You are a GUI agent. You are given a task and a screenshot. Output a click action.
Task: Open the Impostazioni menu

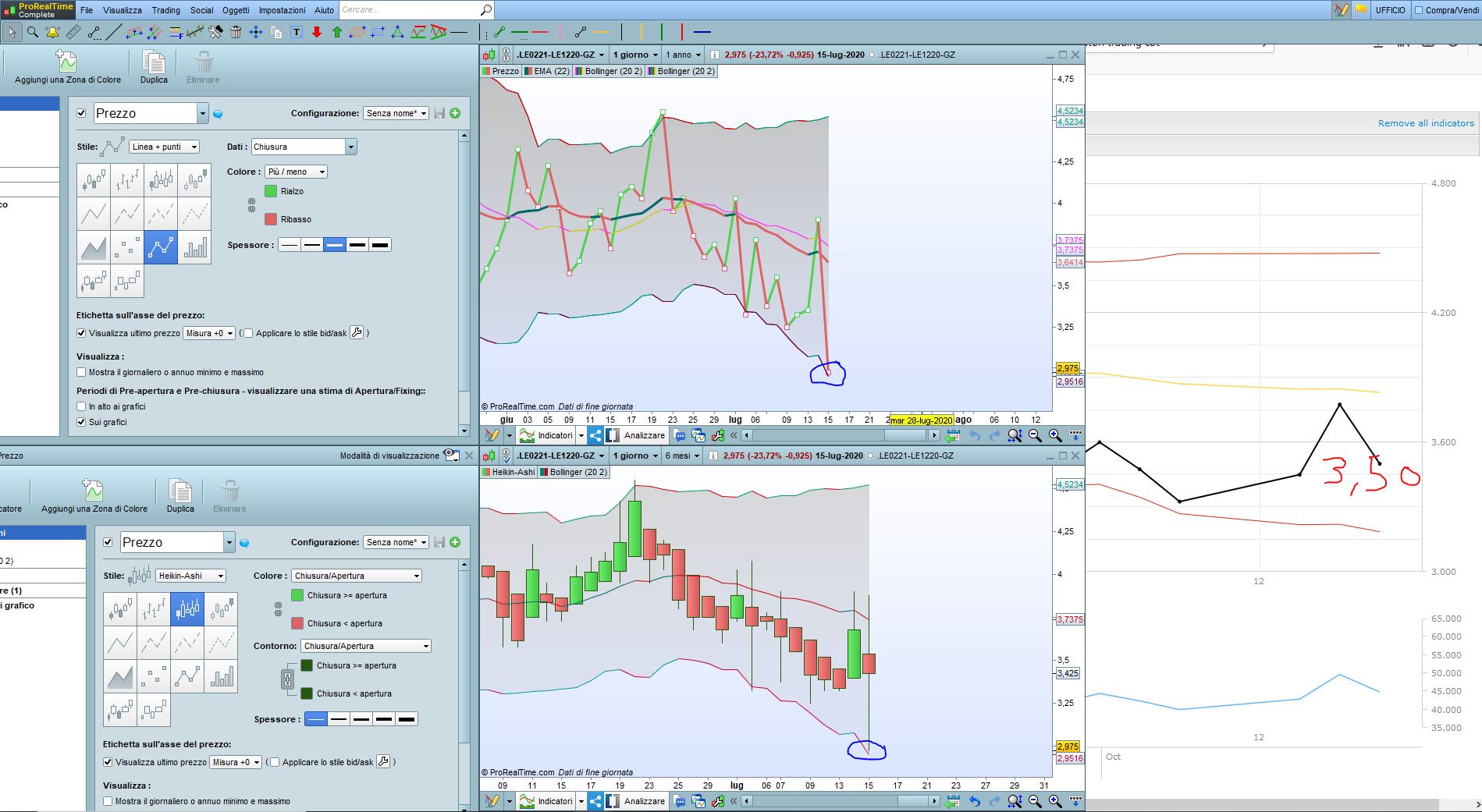coord(283,10)
